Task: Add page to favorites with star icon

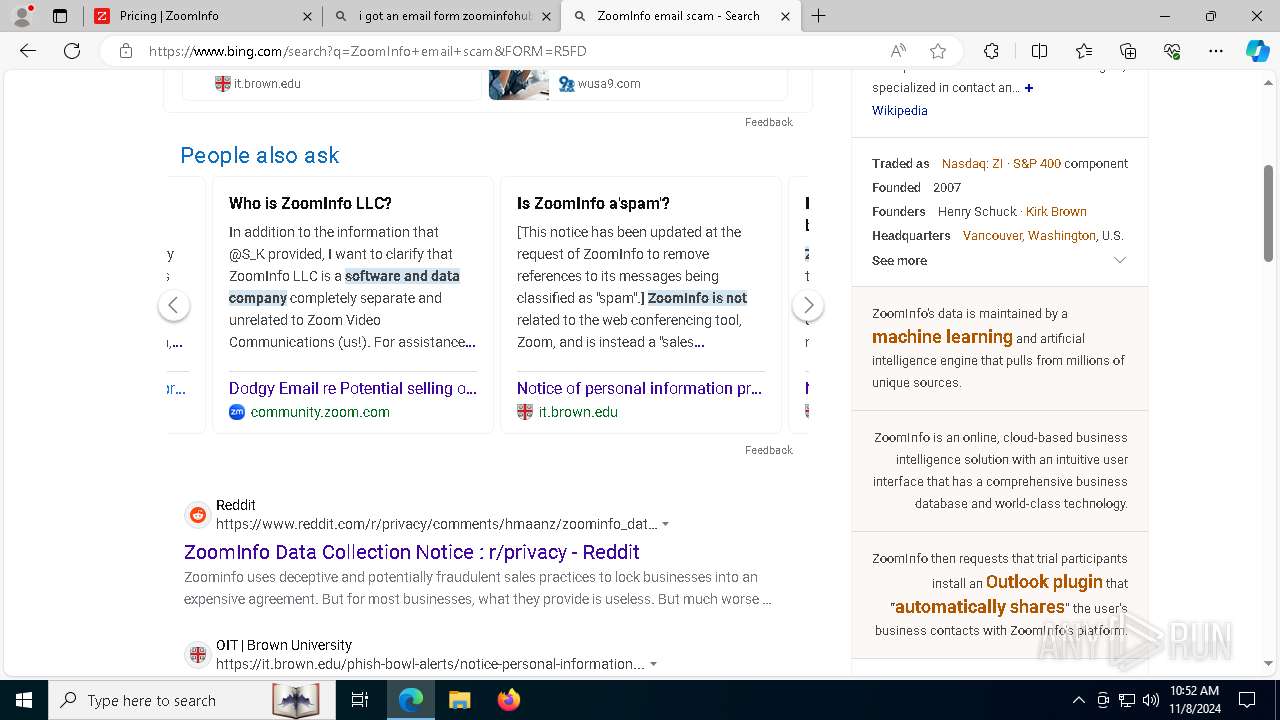Action: (x=937, y=51)
